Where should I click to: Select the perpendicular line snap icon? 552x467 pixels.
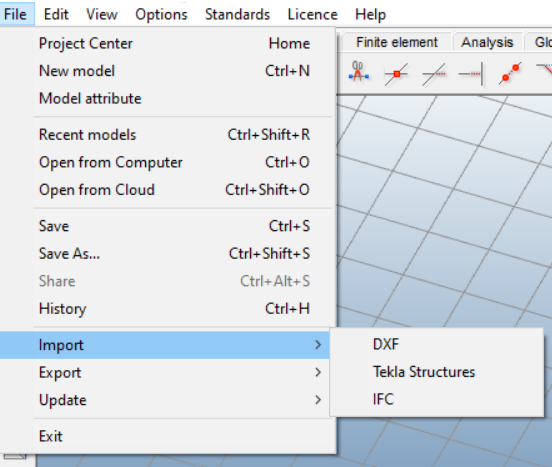pos(471,74)
